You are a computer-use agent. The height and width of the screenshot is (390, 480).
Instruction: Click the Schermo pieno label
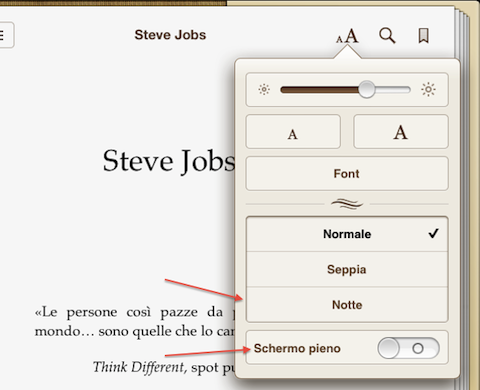(297, 348)
